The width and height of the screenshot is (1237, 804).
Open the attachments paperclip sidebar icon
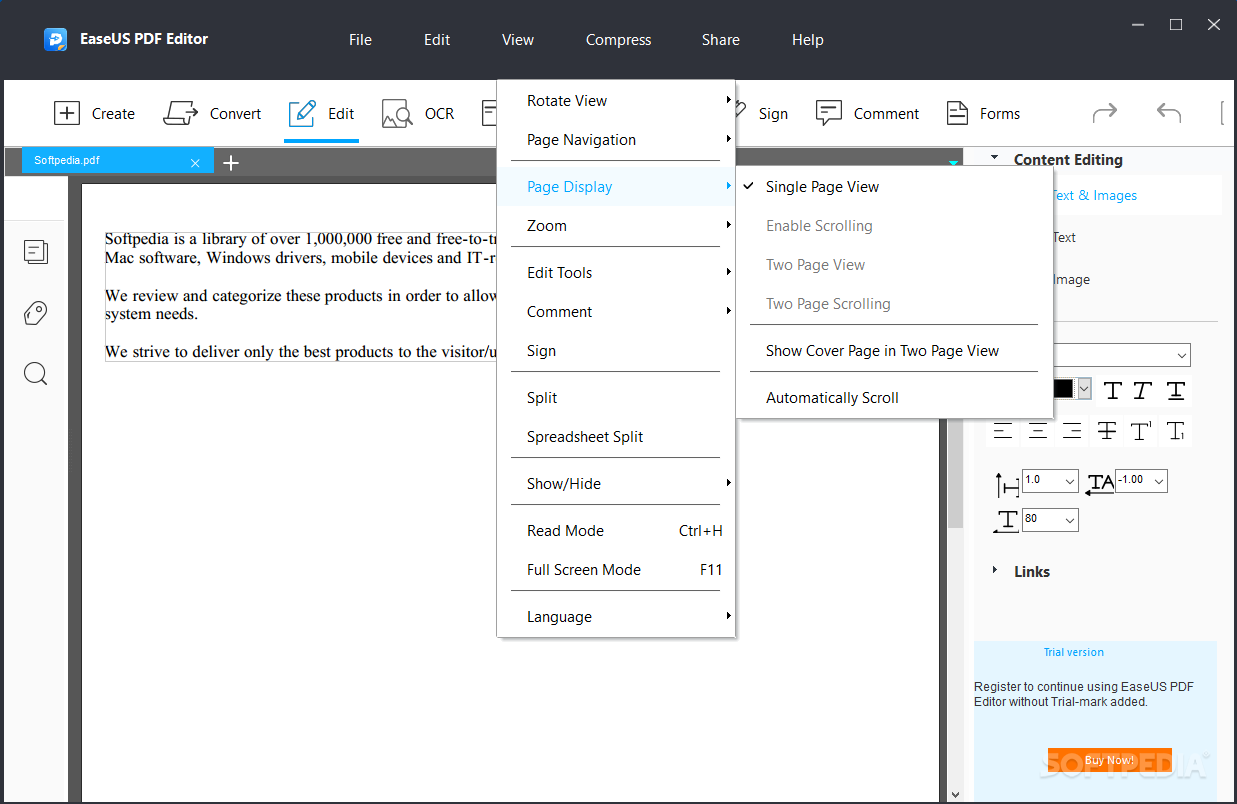36,313
